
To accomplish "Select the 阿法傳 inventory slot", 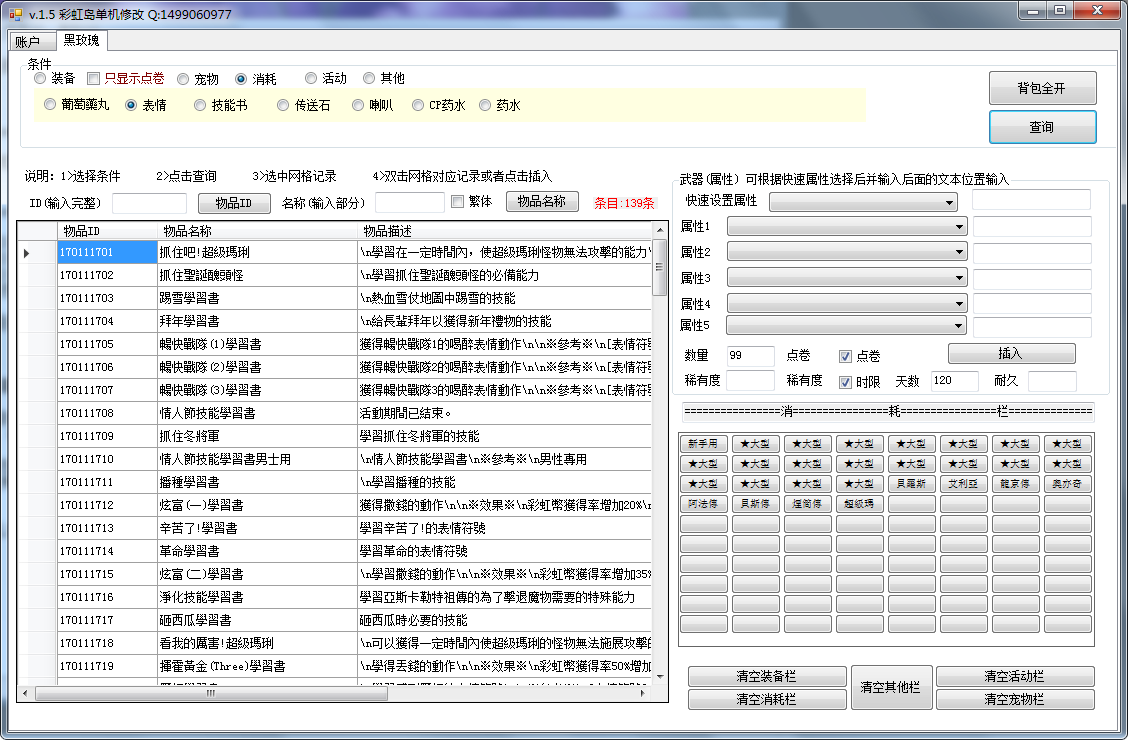I will tap(704, 504).
